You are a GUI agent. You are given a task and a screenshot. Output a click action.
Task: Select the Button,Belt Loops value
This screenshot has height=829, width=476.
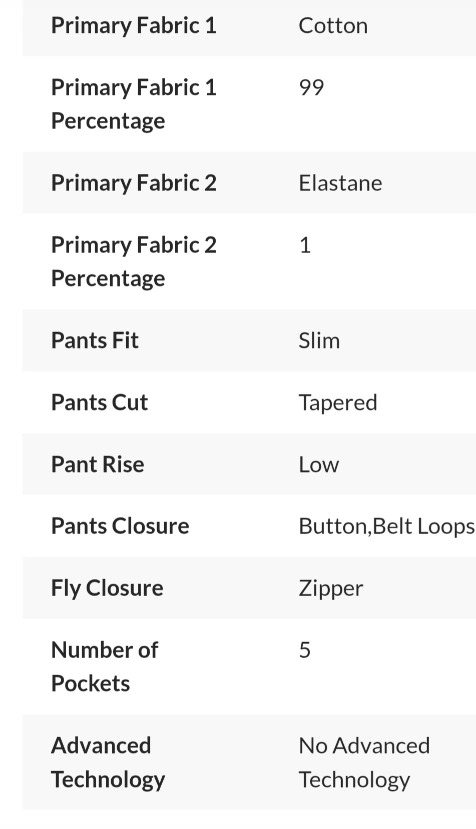[x=387, y=527]
